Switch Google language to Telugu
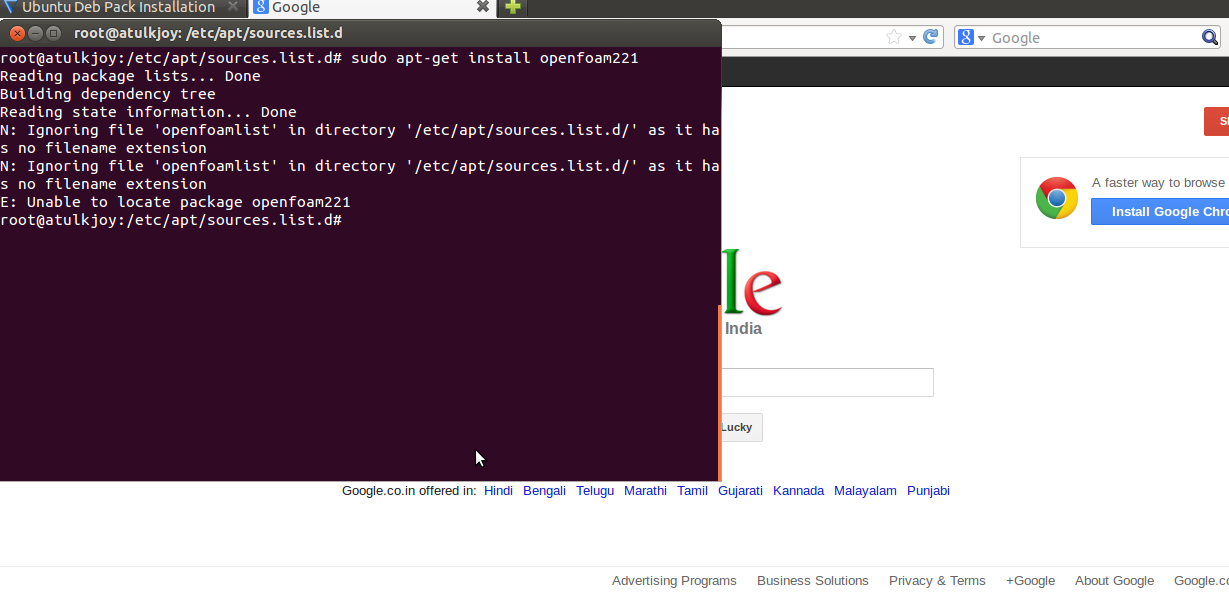Viewport: 1229px width, 597px height. pyautogui.click(x=595, y=491)
